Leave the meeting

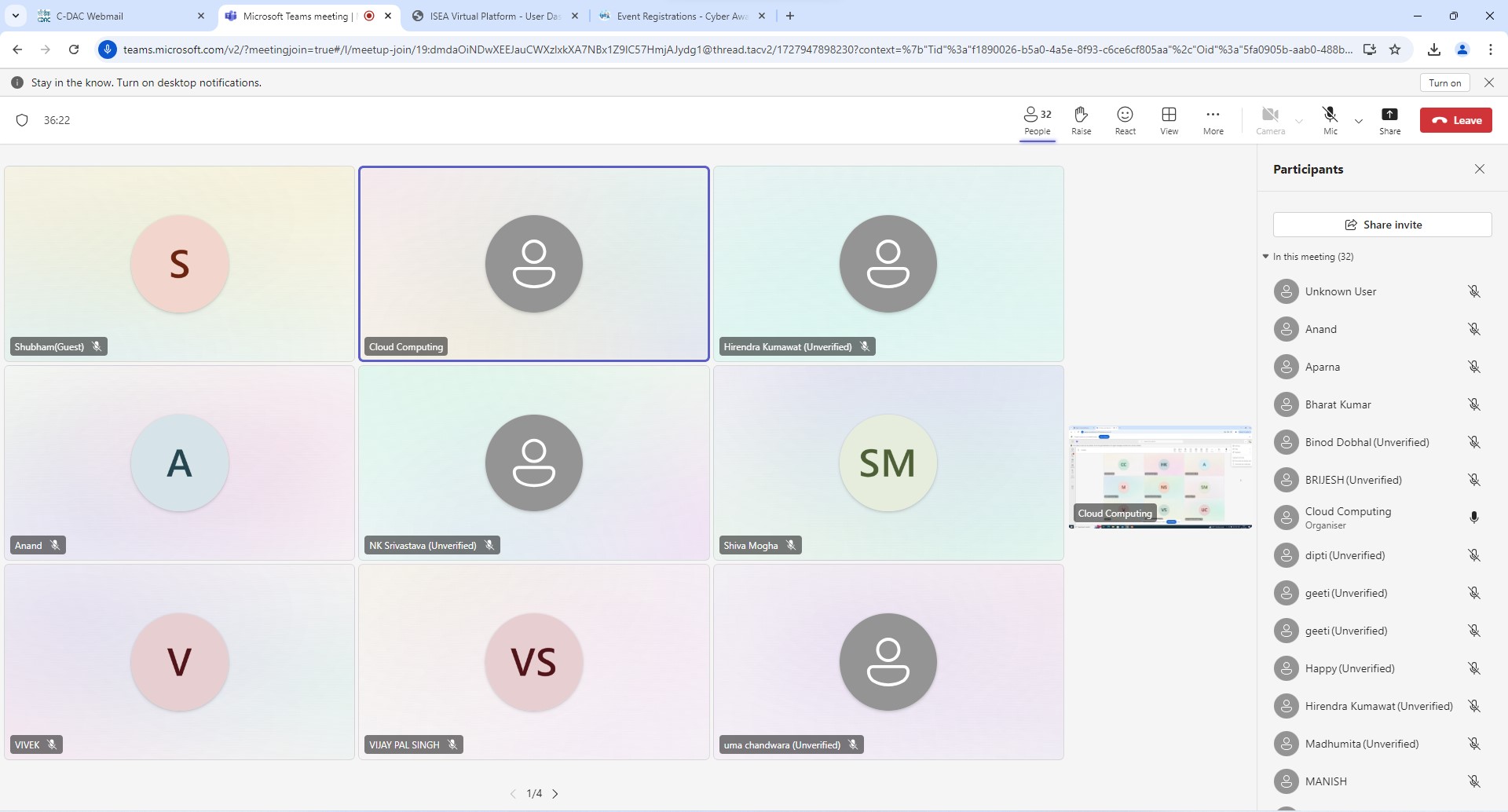pos(1455,120)
